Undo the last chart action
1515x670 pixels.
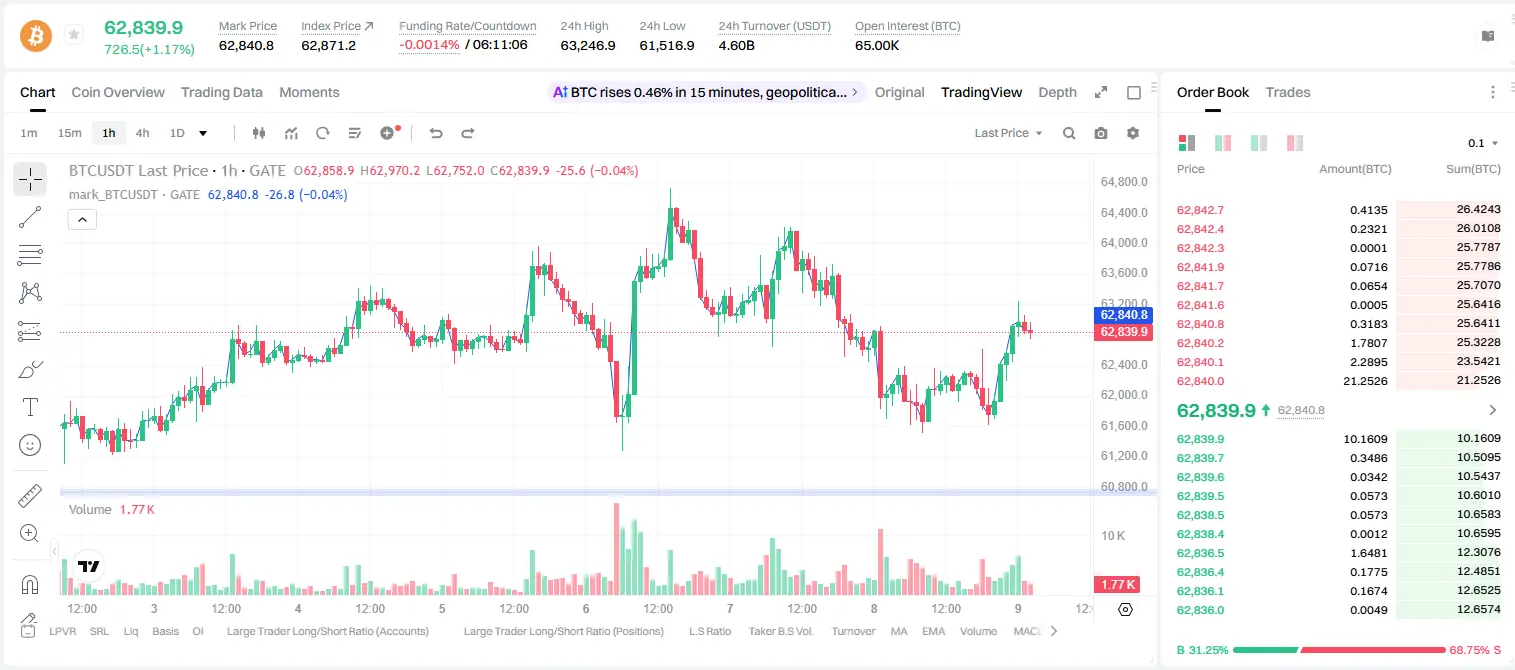click(436, 133)
